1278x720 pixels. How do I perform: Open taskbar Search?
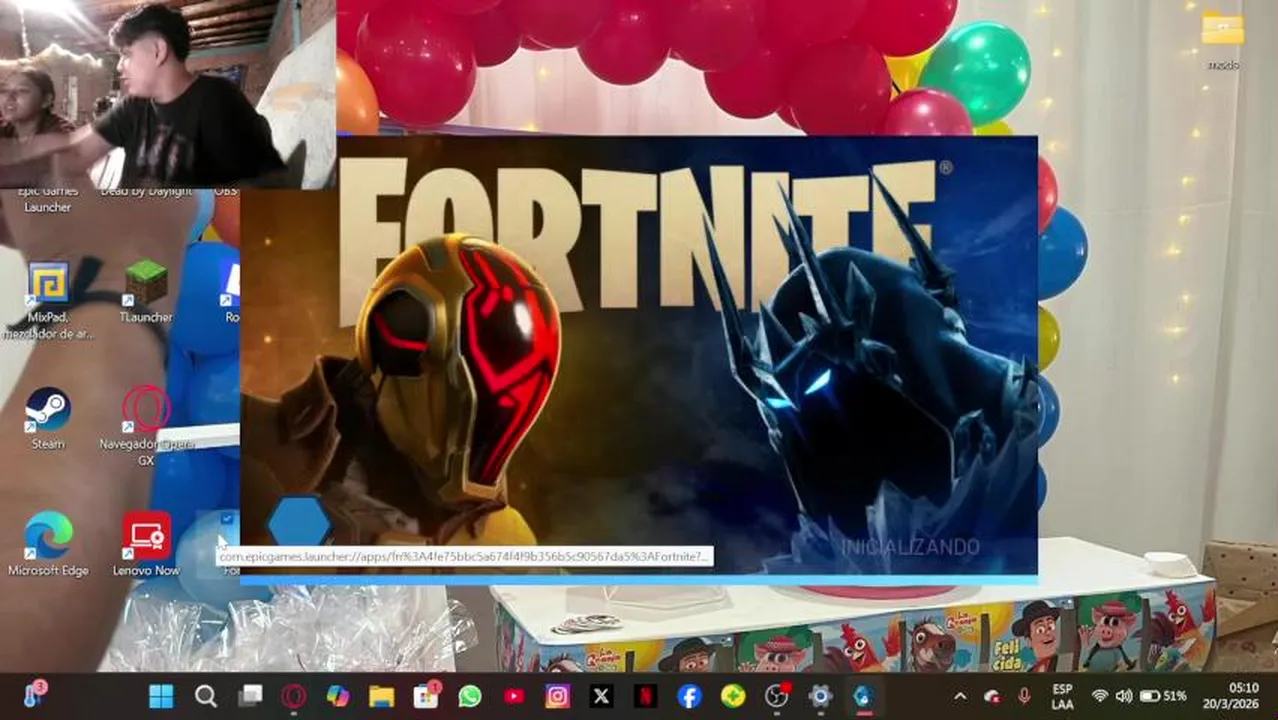click(205, 696)
